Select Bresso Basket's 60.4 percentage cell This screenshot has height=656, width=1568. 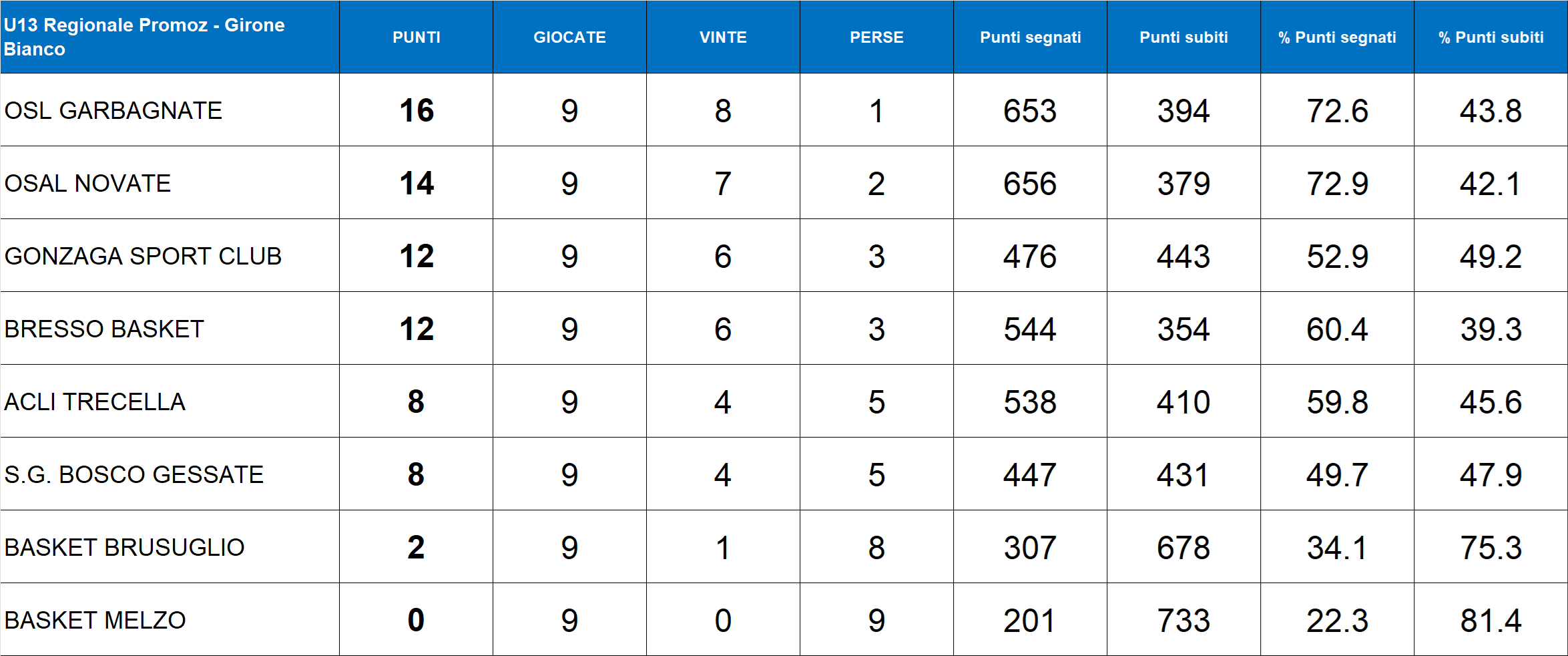(1337, 329)
